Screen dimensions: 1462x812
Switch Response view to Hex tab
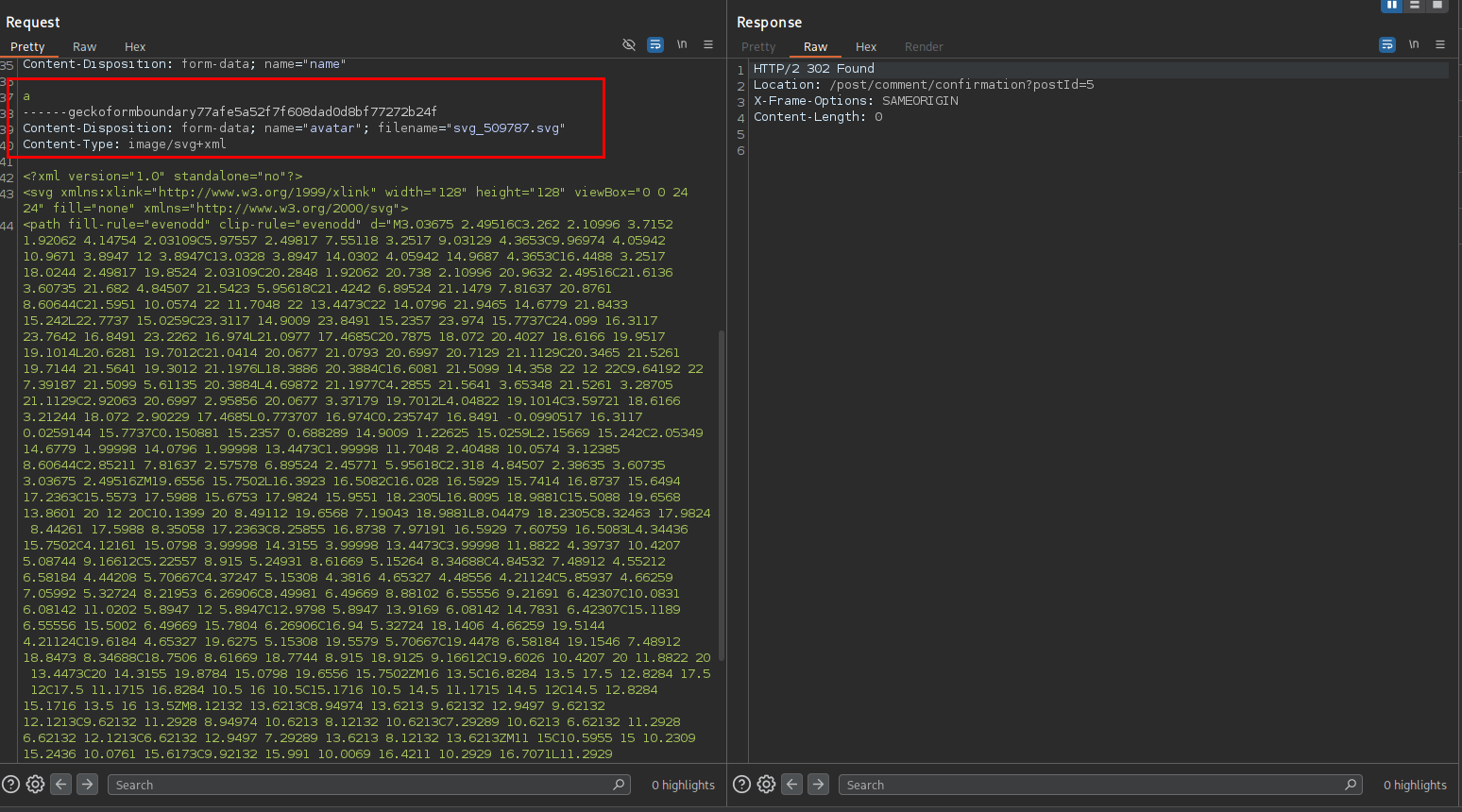pyautogui.click(x=866, y=47)
